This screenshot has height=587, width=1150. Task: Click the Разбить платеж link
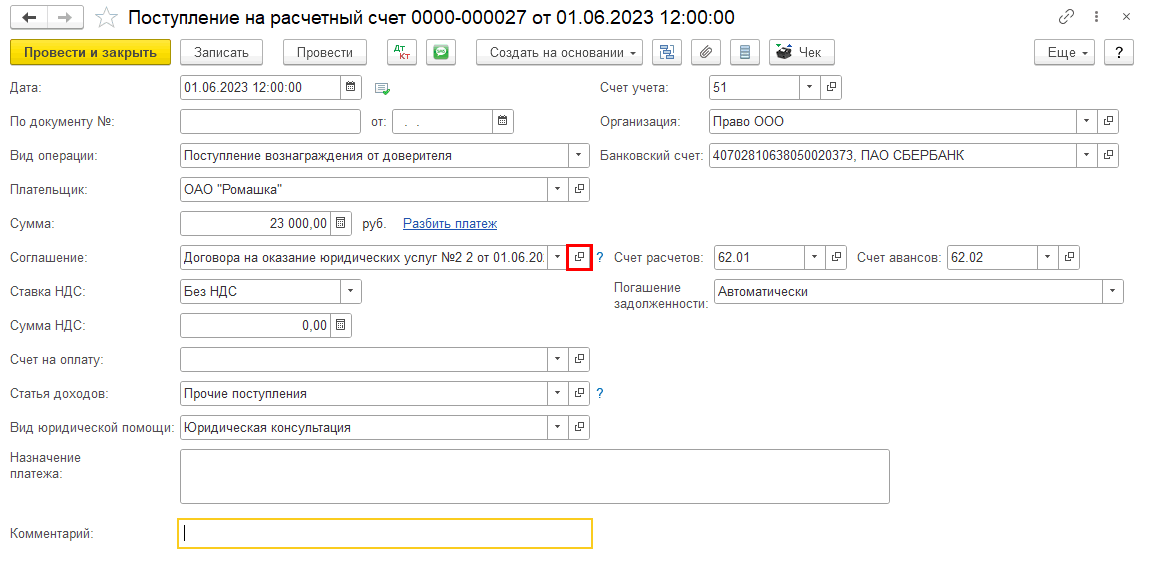click(x=450, y=223)
